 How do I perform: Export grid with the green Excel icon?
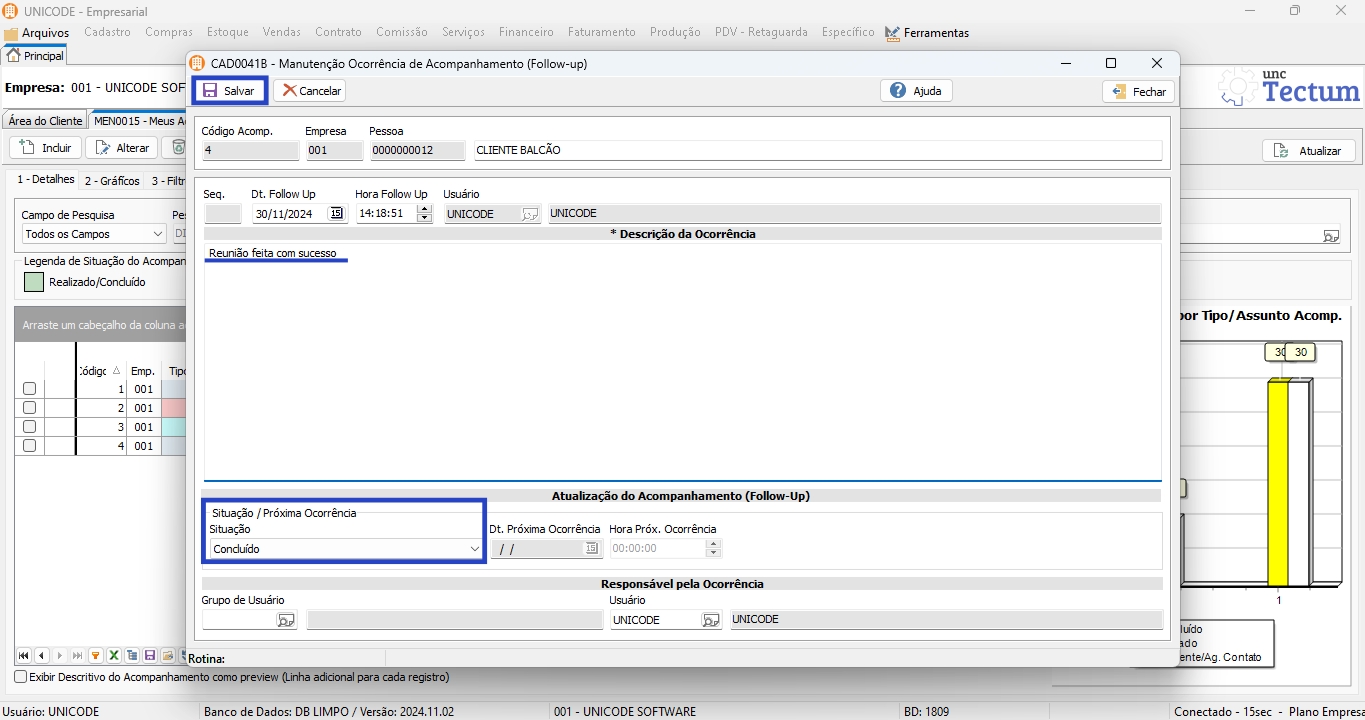point(114,656)
